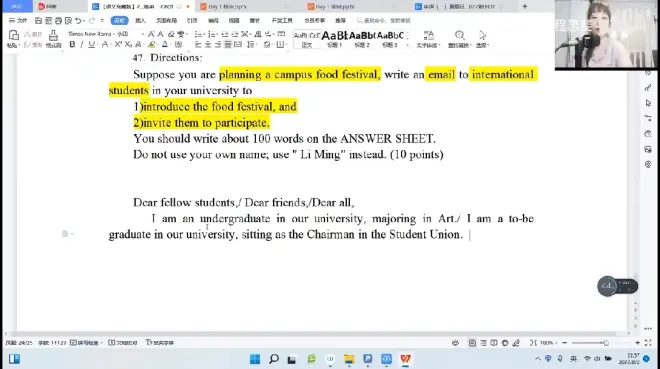Apply Bold formatting with the B icon
Screen dimensions: 660x369
click(72, 44)
